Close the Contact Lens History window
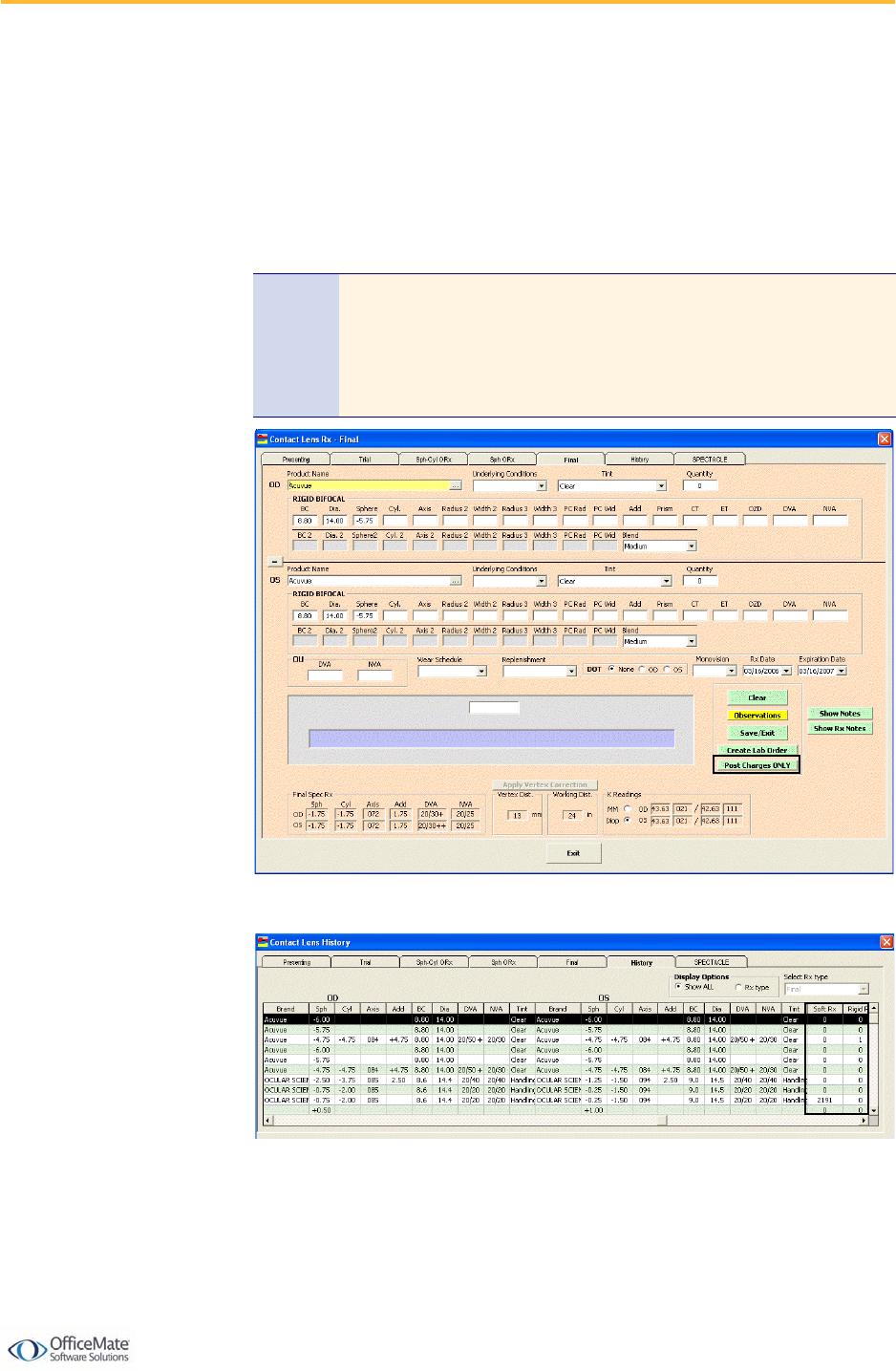The image size is (896, 1371). pyautogui.click(x=885, y=942)
